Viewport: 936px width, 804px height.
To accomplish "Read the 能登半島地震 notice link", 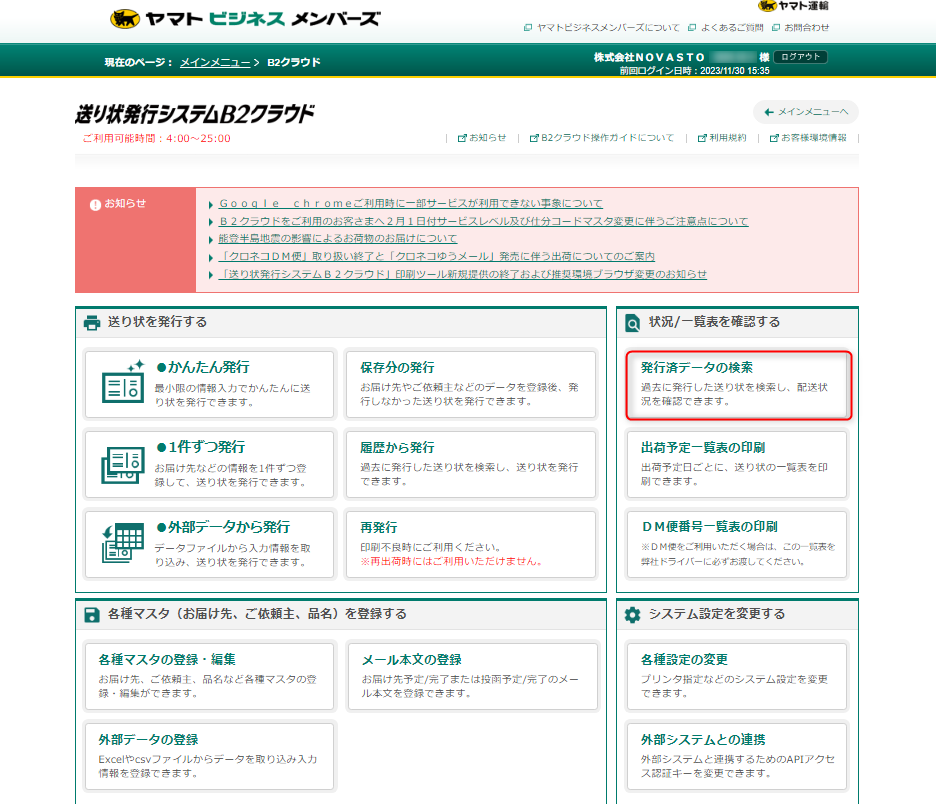I will [338, 238].
